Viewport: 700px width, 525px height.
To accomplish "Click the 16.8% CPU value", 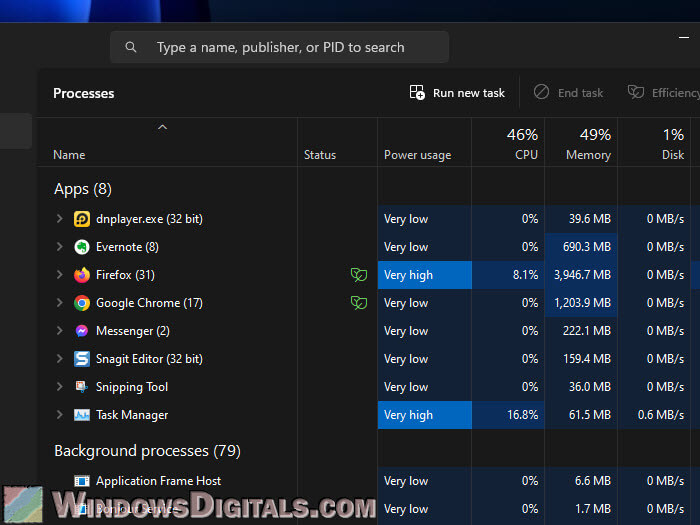I will (x=522, y=415).
